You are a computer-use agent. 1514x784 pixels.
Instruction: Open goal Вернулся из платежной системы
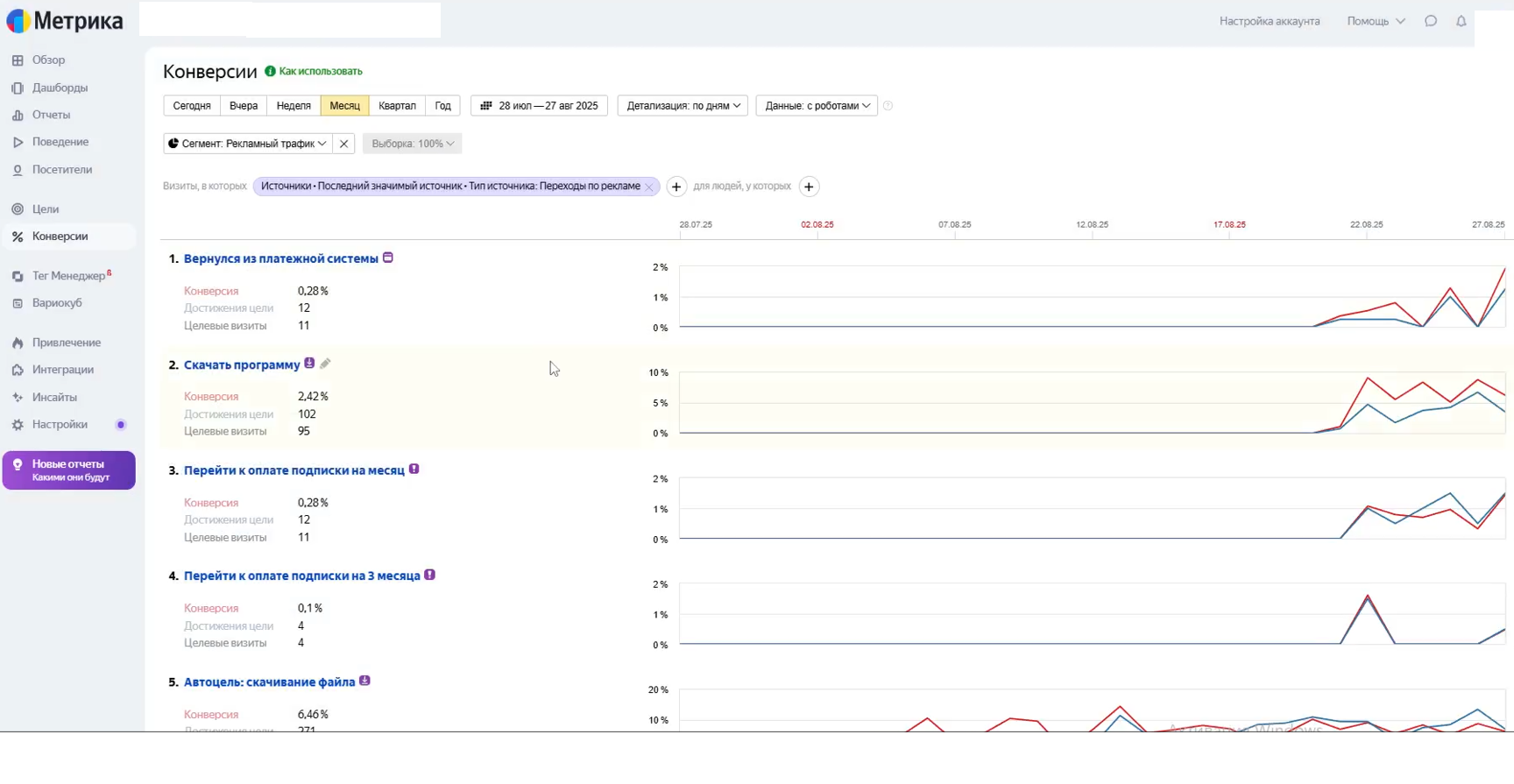pos(281,258)
